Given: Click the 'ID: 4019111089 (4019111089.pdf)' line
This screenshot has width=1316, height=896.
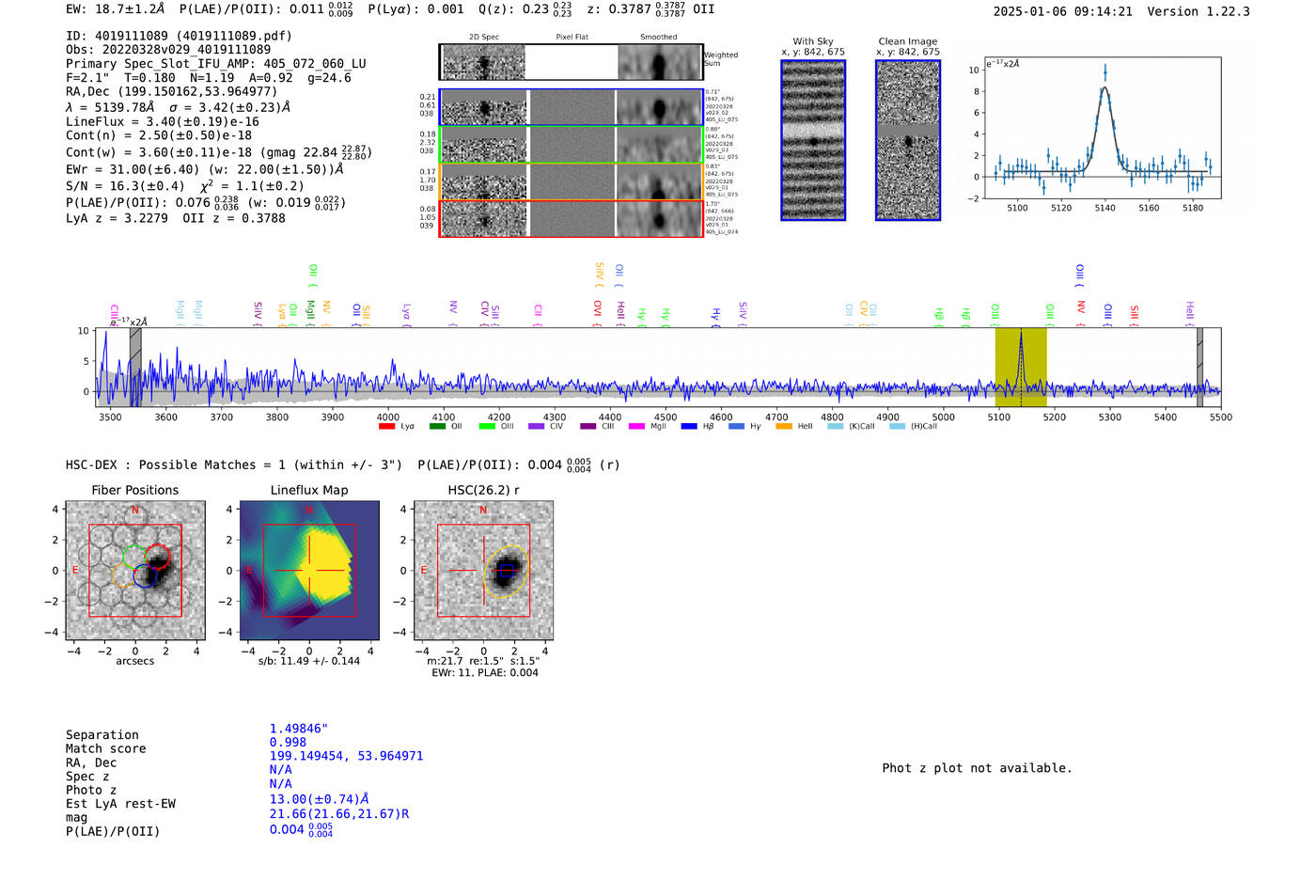Looking at the screenshot, I should click(x=179, y=36).
